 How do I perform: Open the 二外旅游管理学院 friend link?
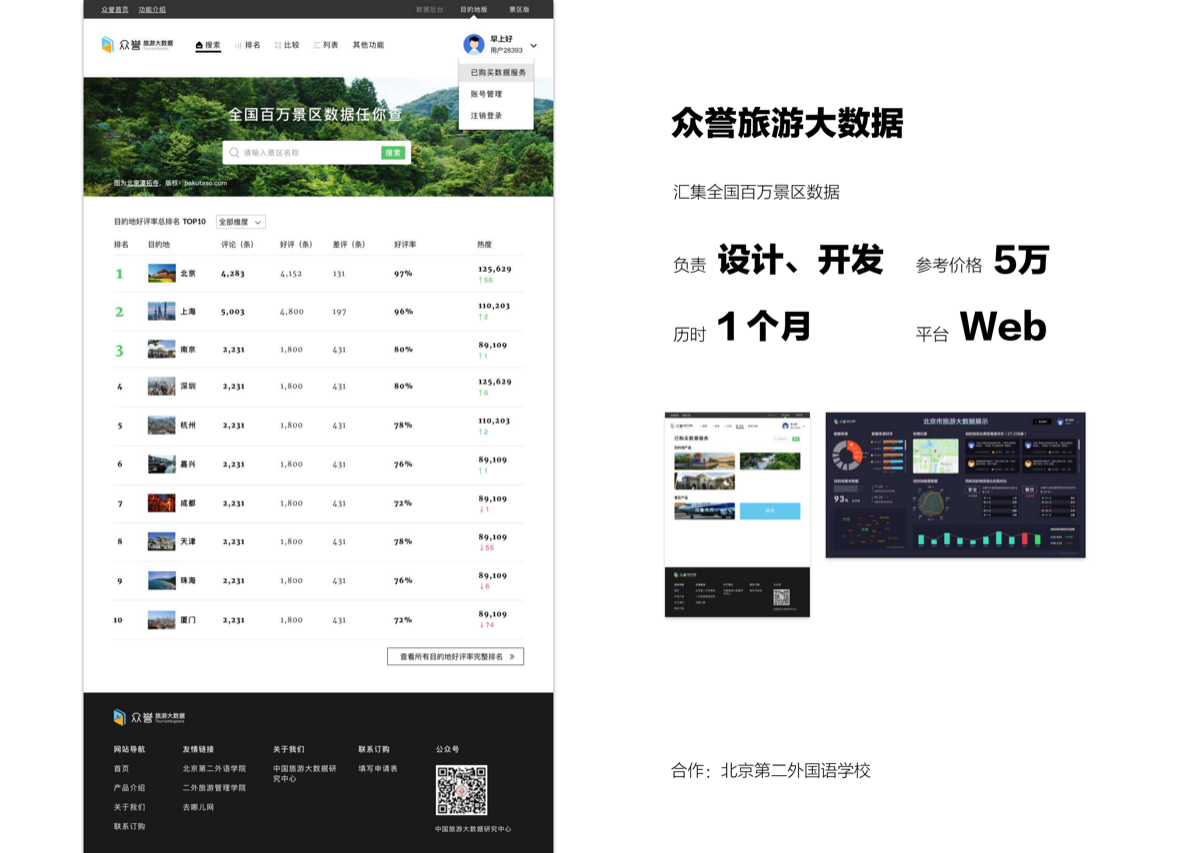click(214, 787)
